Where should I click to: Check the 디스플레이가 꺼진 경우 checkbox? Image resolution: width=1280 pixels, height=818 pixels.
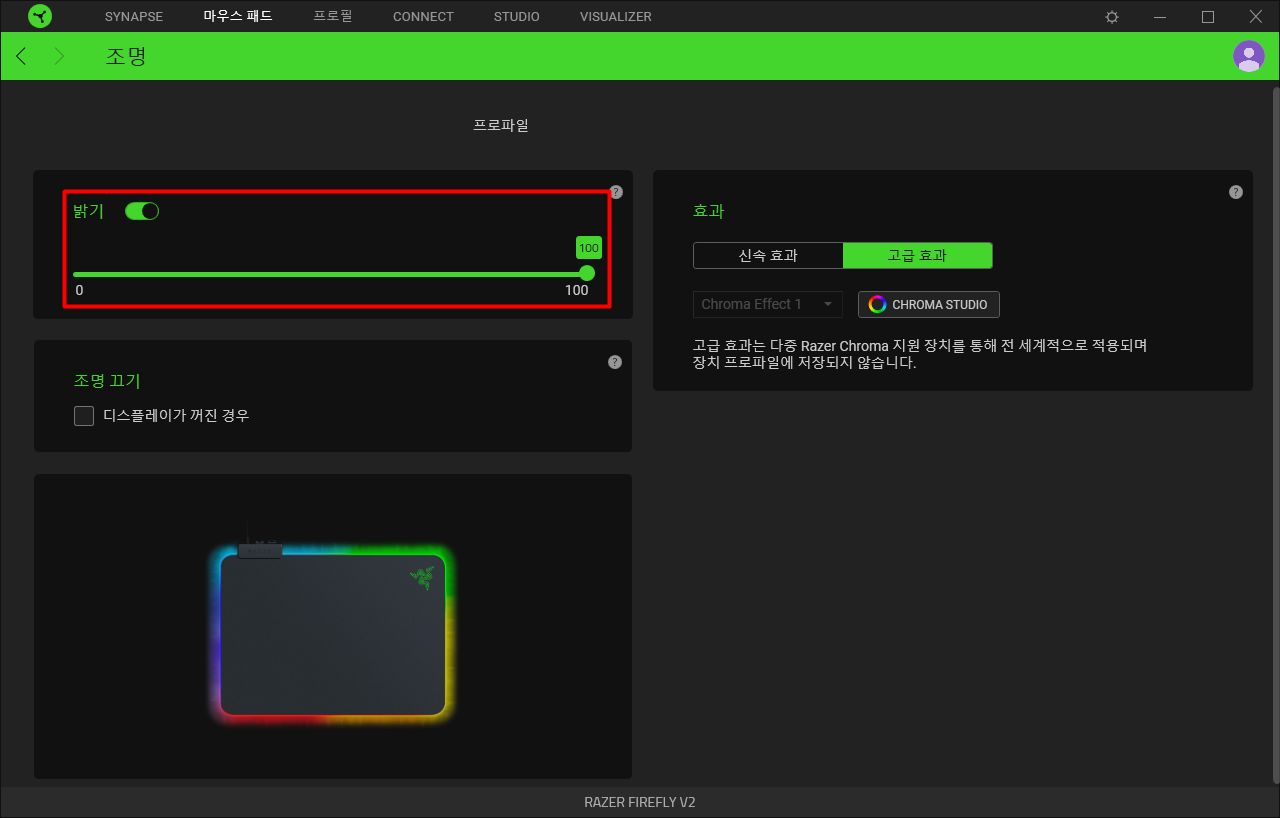(x=84, y=416)
